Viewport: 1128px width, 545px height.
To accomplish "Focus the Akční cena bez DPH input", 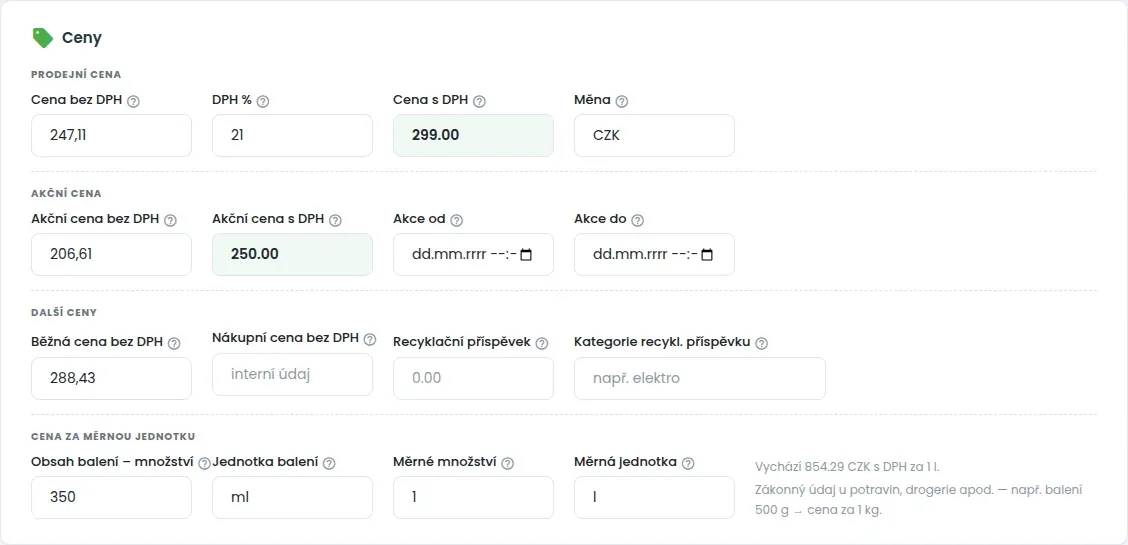I will [x=112, y=255].
